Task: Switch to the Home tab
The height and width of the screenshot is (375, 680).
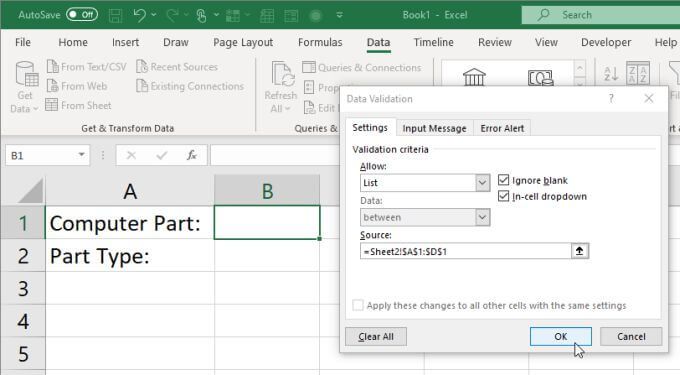Action: [73, 42]
